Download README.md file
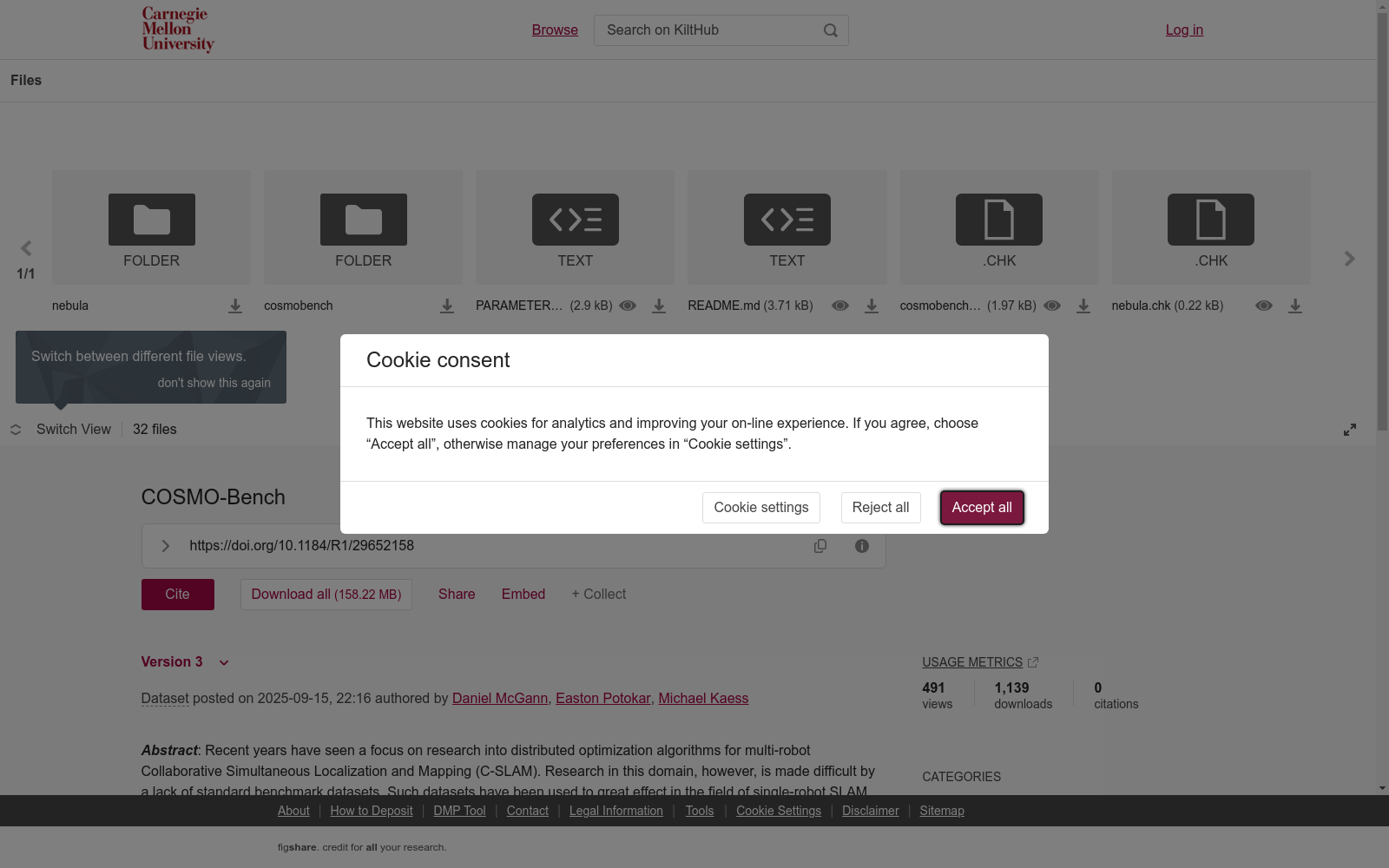 [x=872, y=306]
